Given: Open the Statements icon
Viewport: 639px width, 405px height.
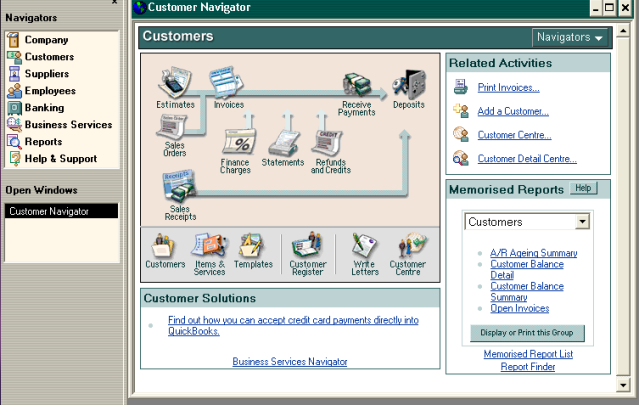Looking at the screenshot, I should click(284, 143).
